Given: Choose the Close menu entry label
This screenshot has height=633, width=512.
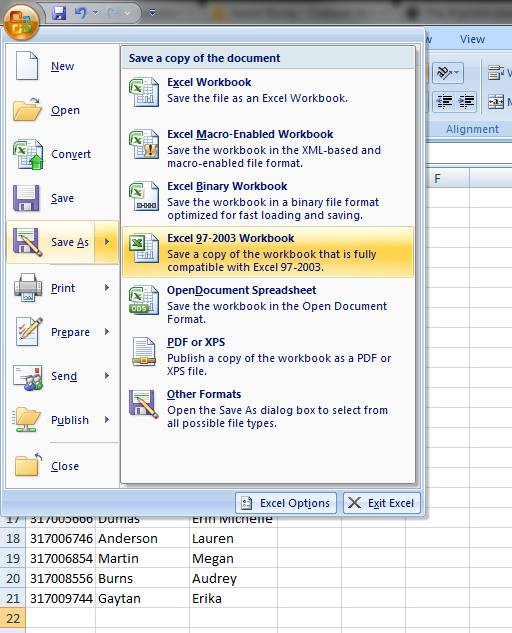Looking at the screenshot, I should click(x=65, y=466).
